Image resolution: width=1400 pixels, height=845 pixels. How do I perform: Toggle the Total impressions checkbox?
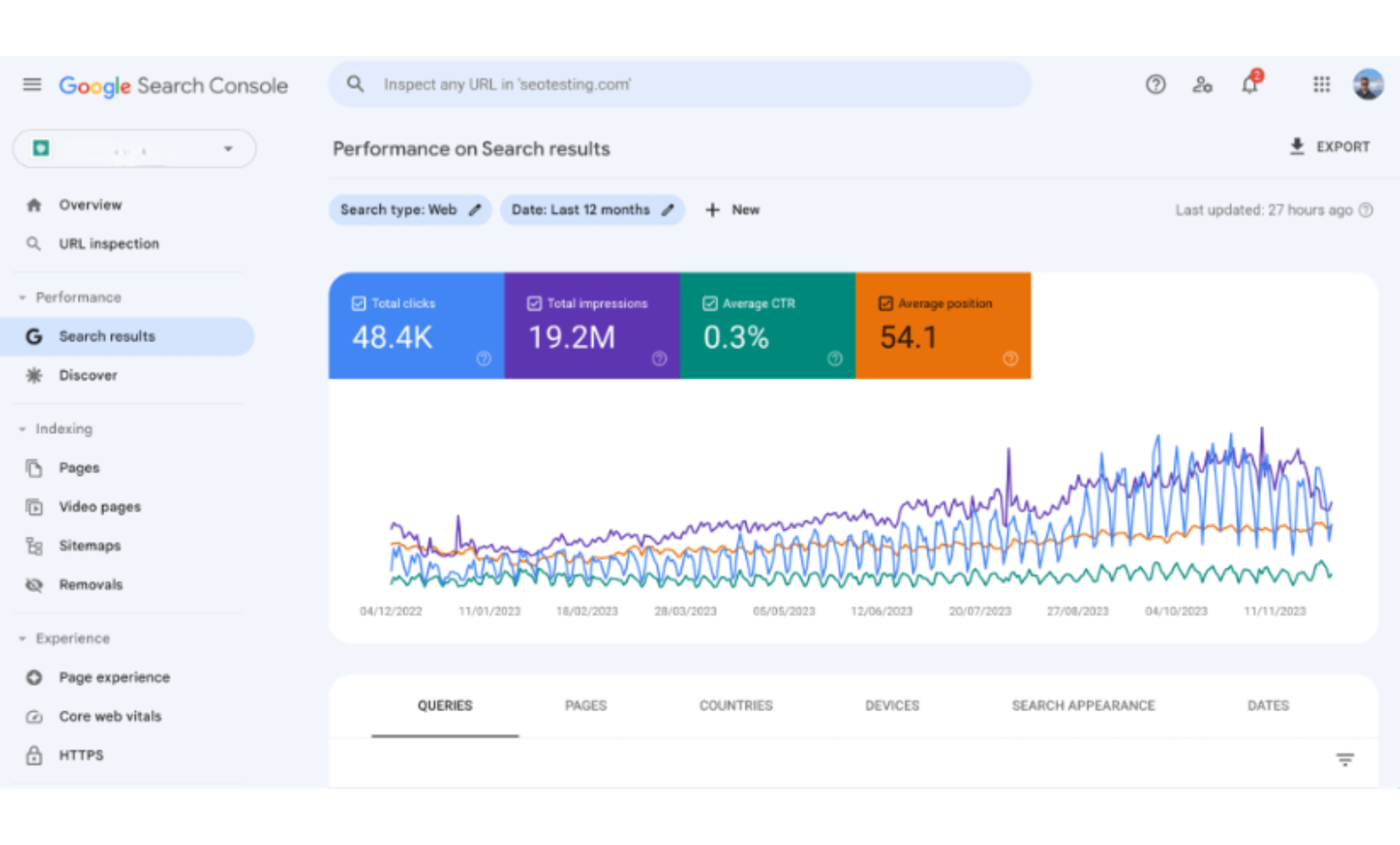pos(535,304)
